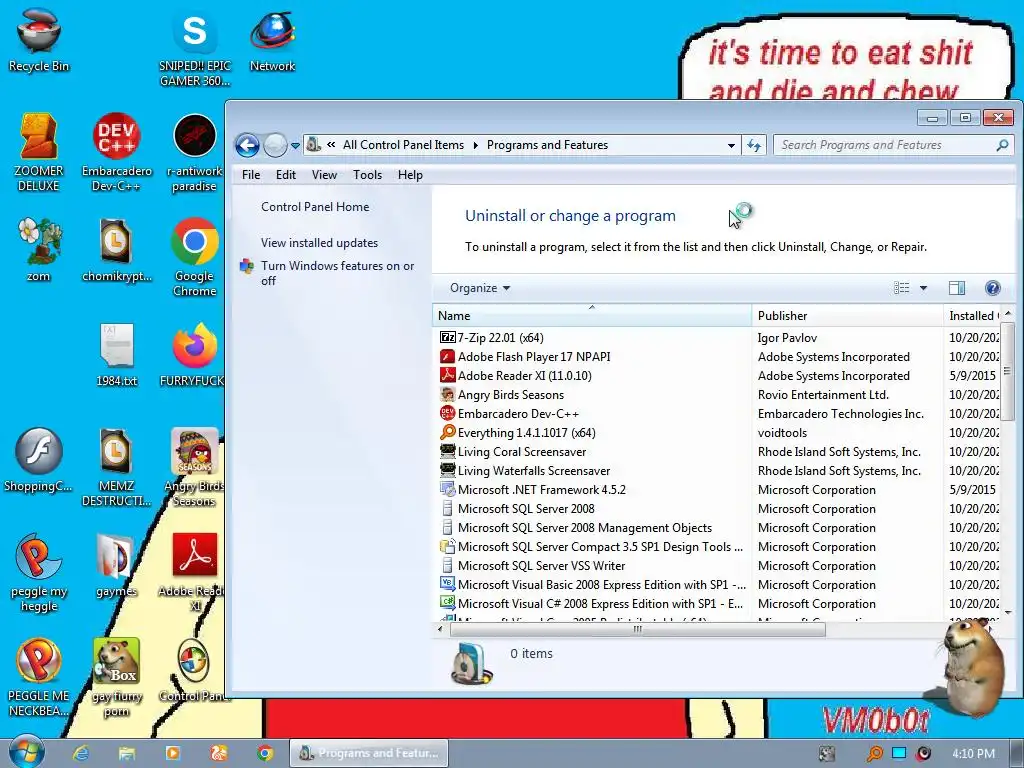This screenshot has height=768, width=1024.
Task: Open the File menu
Action: [x=251, y=175]
